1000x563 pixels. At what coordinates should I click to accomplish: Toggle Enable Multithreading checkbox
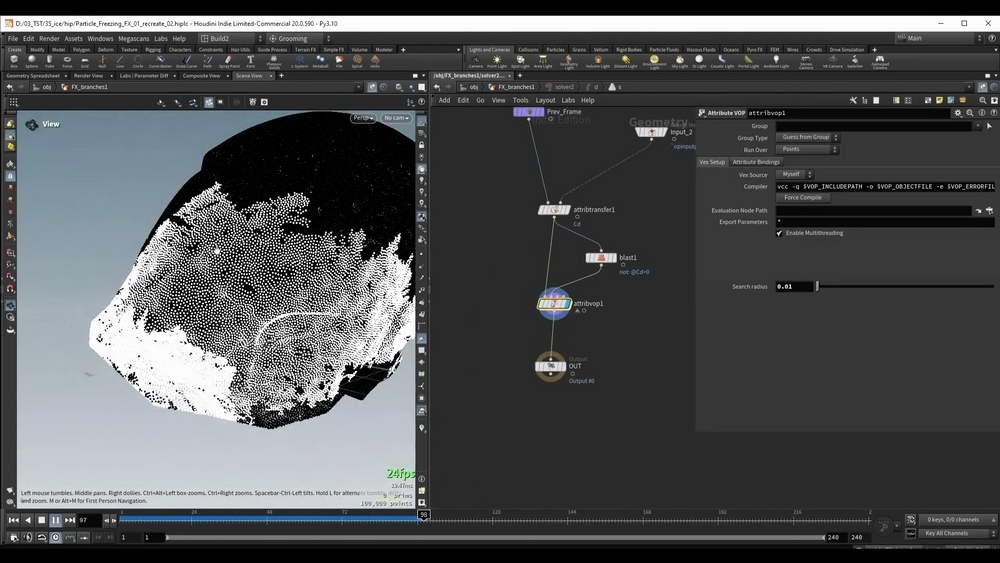pyautogui.click(x=779, y=233)
